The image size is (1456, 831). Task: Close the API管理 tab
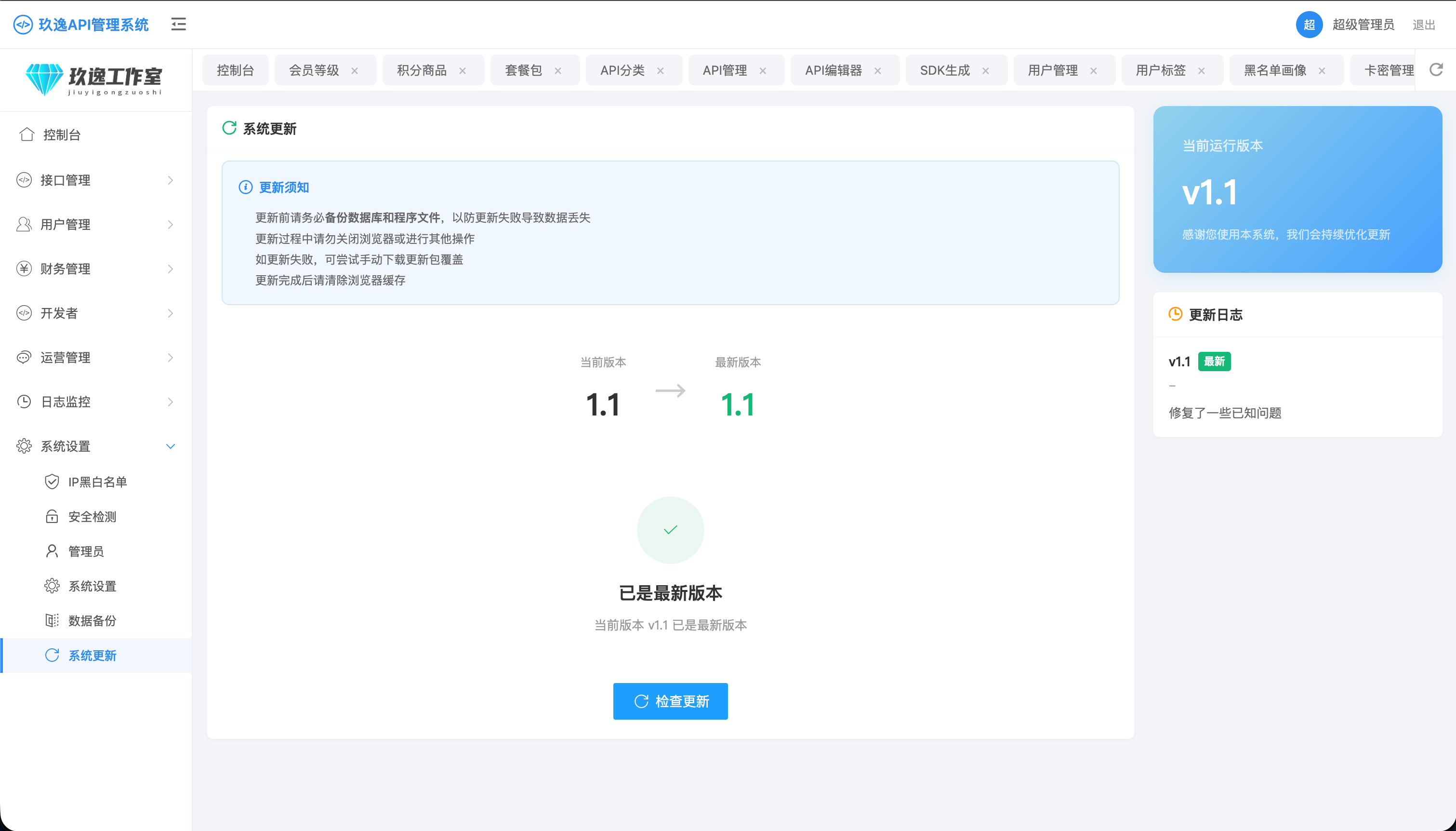tap(763, 71)
